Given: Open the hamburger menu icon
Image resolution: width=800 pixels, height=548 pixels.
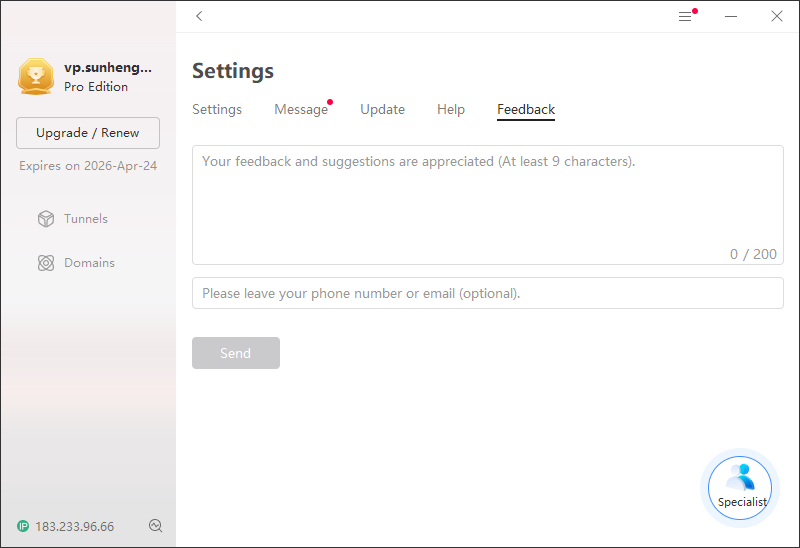Looking at the screenshot, I should pos(685,17).
